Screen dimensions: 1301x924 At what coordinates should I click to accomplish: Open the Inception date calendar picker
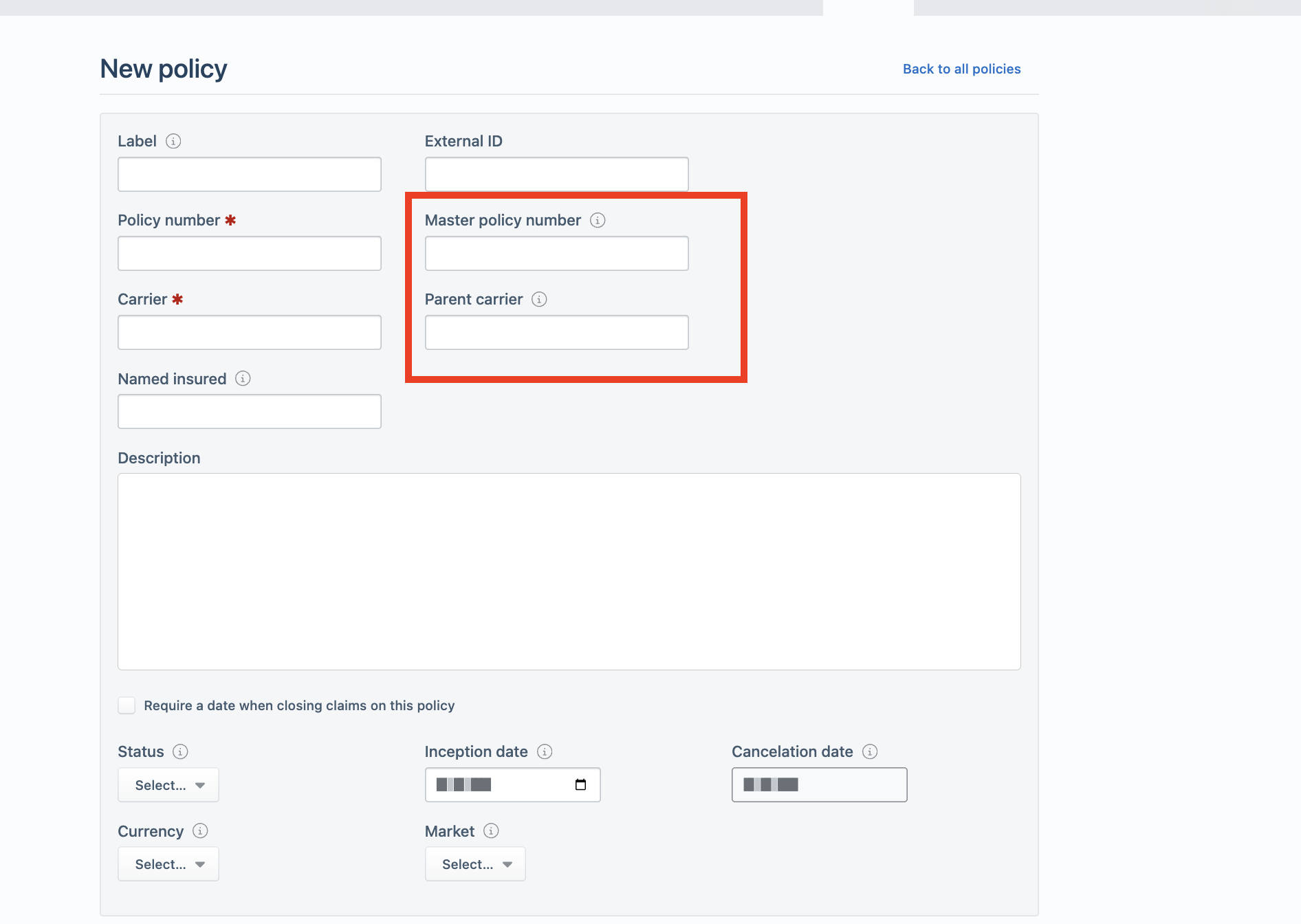coord(580,784)
